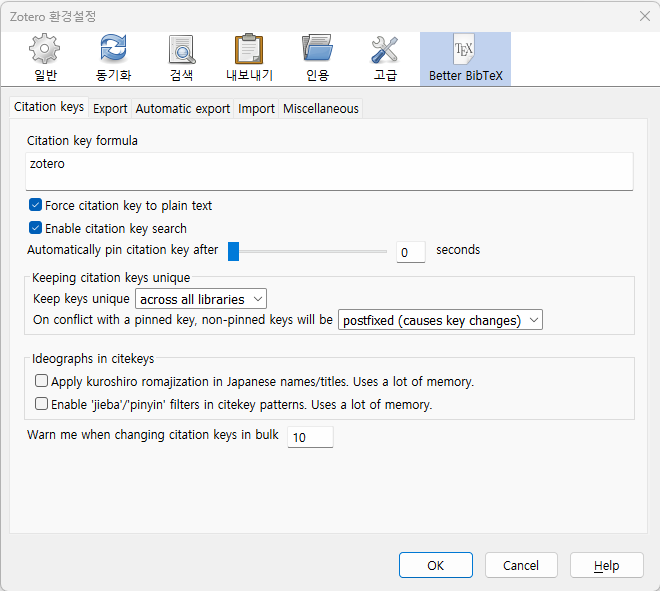This screenshot has width=660, height=591.
Task: Uncheck Force citation key to plain text
Action: [35, 205]
